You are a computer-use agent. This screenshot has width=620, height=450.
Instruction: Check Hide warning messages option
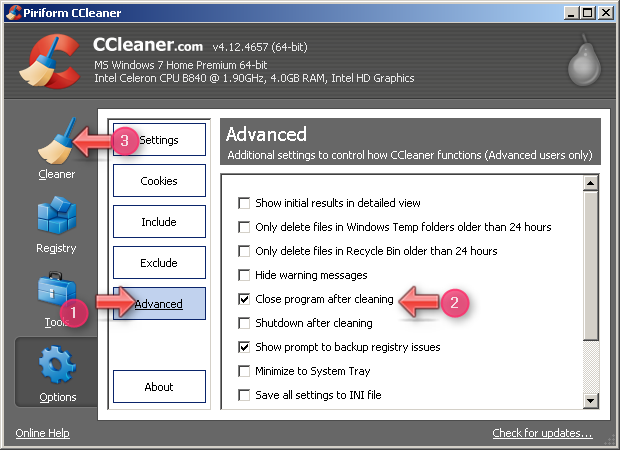click(x=244, y=275)
